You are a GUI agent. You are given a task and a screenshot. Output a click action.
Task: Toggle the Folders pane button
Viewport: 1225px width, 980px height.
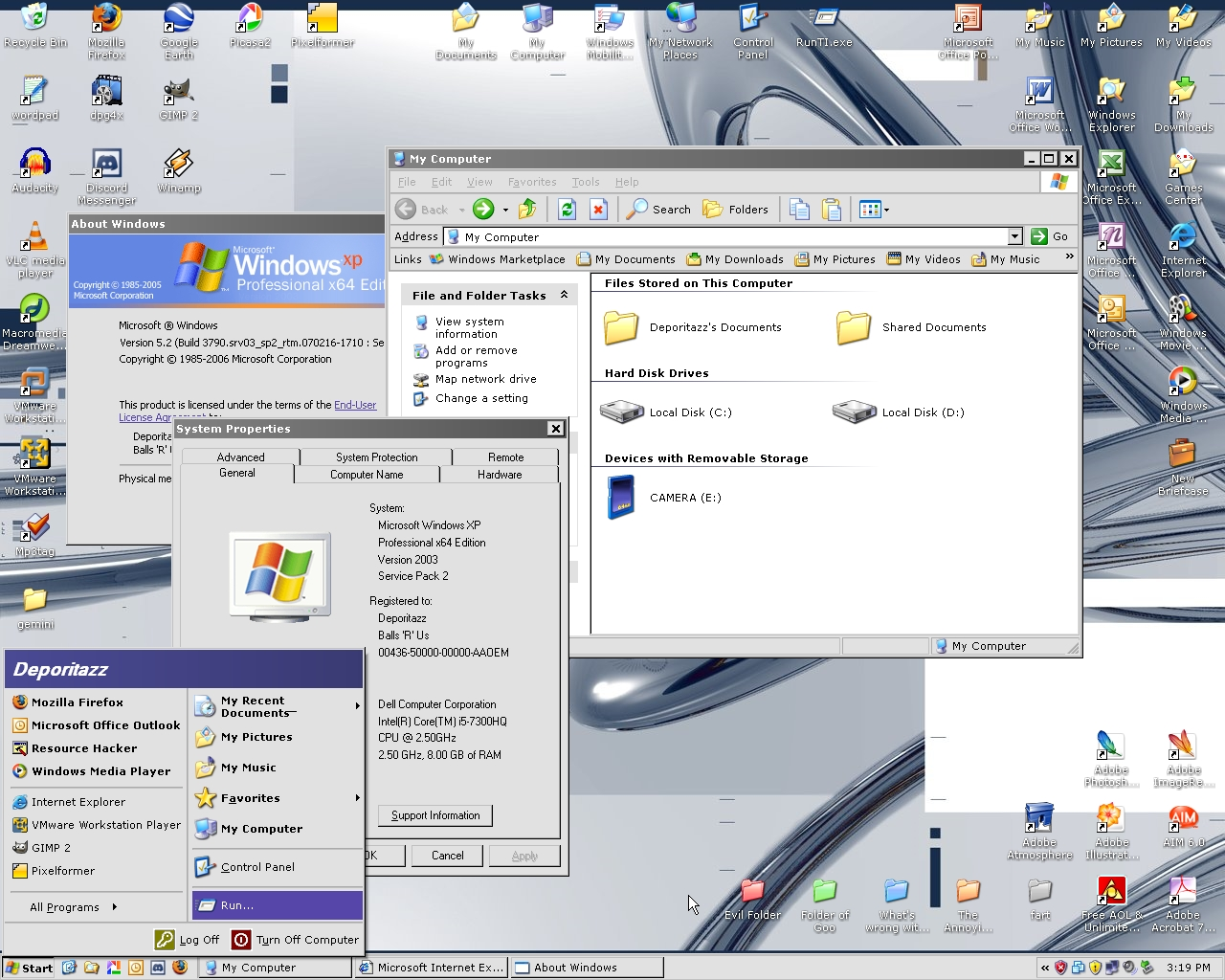point(735,210)
